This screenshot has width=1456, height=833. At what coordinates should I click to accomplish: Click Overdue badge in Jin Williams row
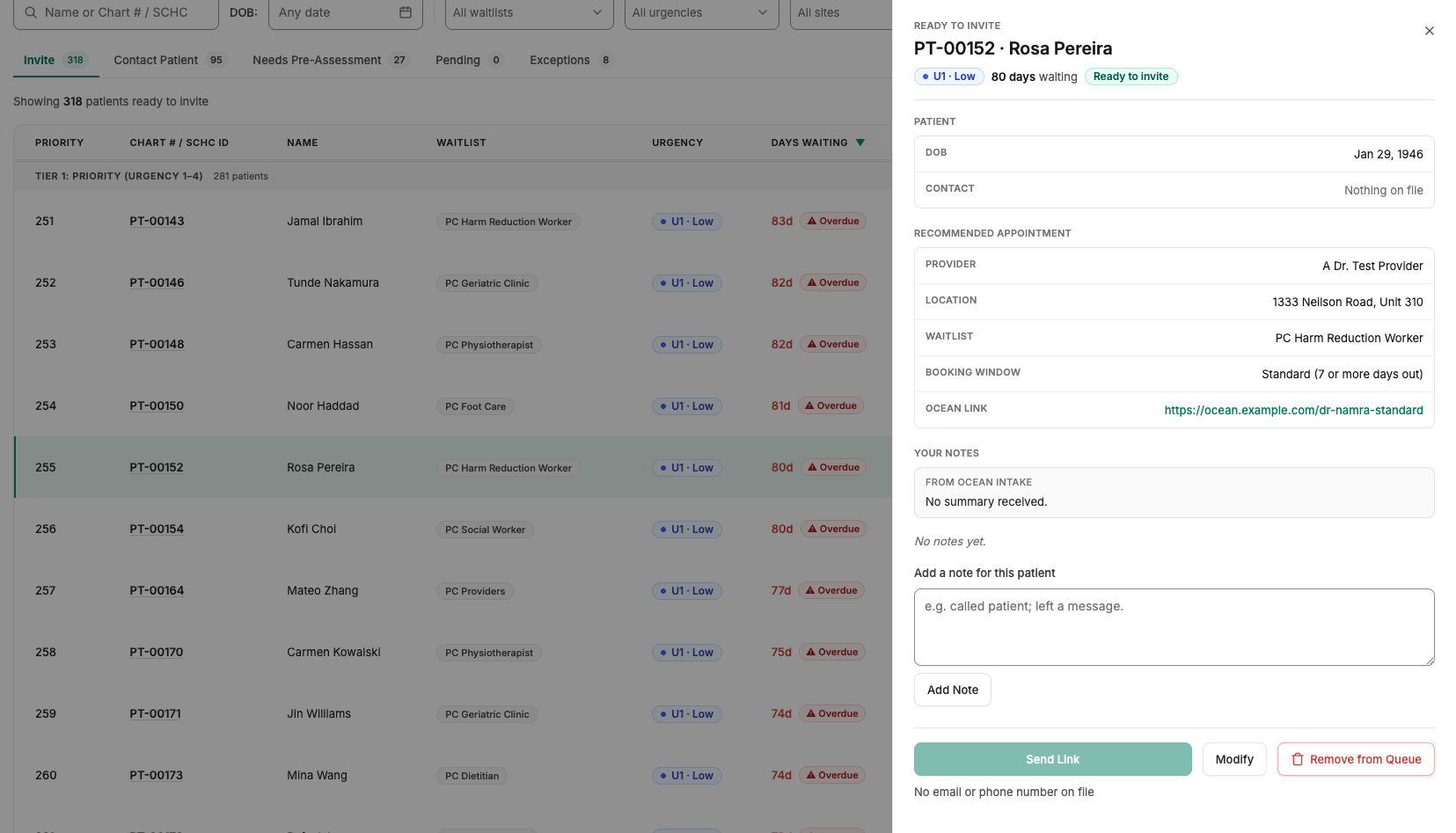832,713
